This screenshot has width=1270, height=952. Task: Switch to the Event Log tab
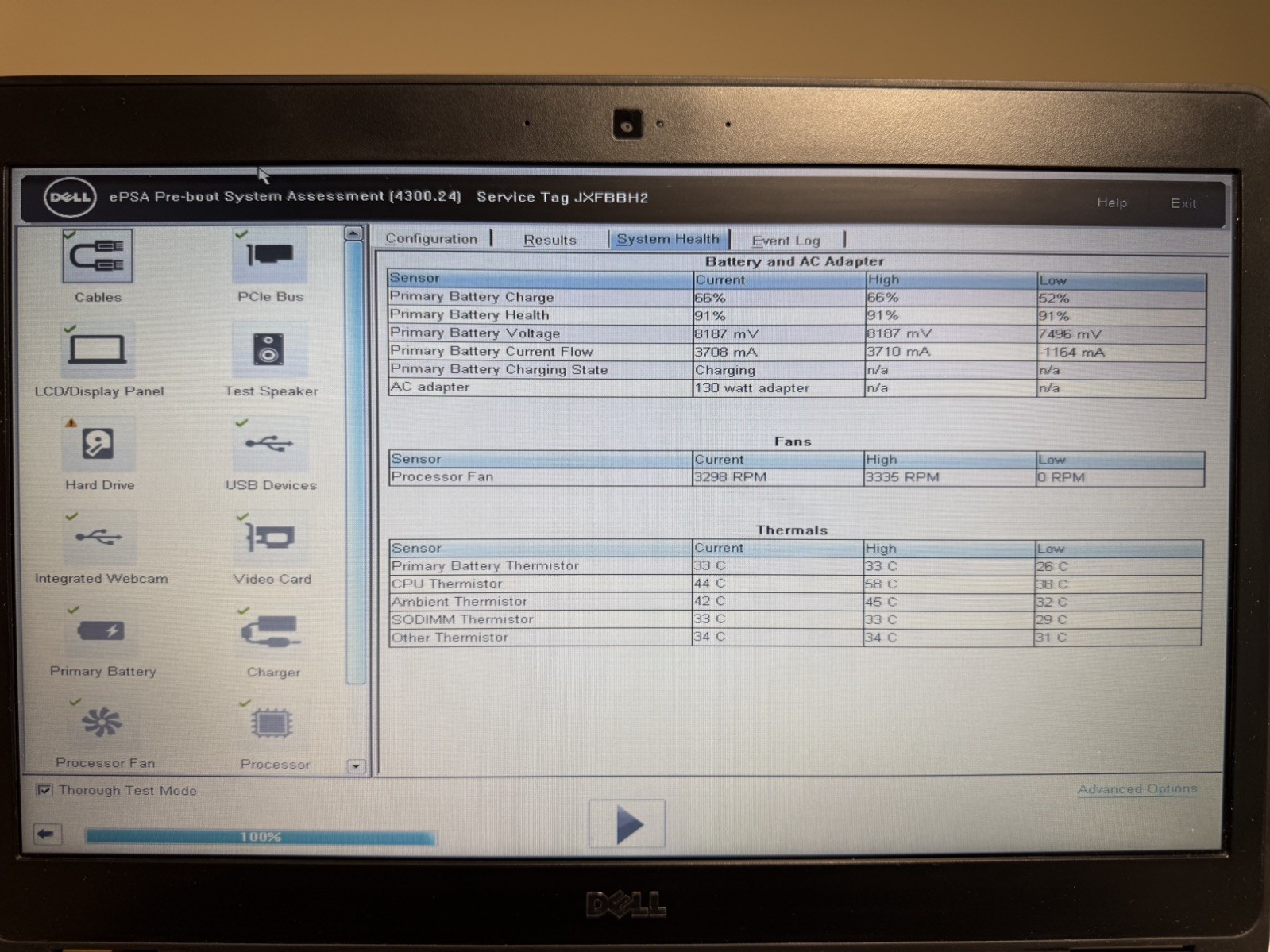[x=786, y=241]
